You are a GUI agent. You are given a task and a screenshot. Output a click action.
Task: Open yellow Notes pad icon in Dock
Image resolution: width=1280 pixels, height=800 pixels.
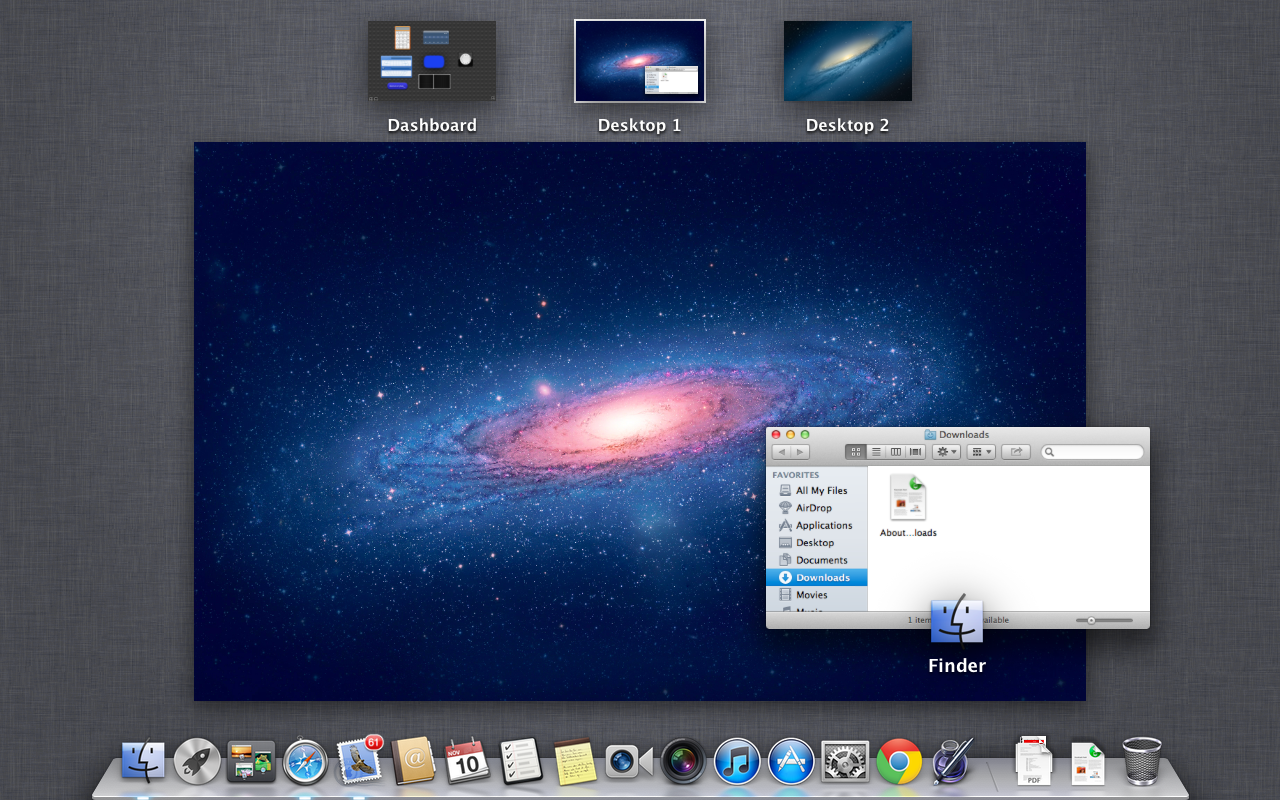click(x=575, y=762)
